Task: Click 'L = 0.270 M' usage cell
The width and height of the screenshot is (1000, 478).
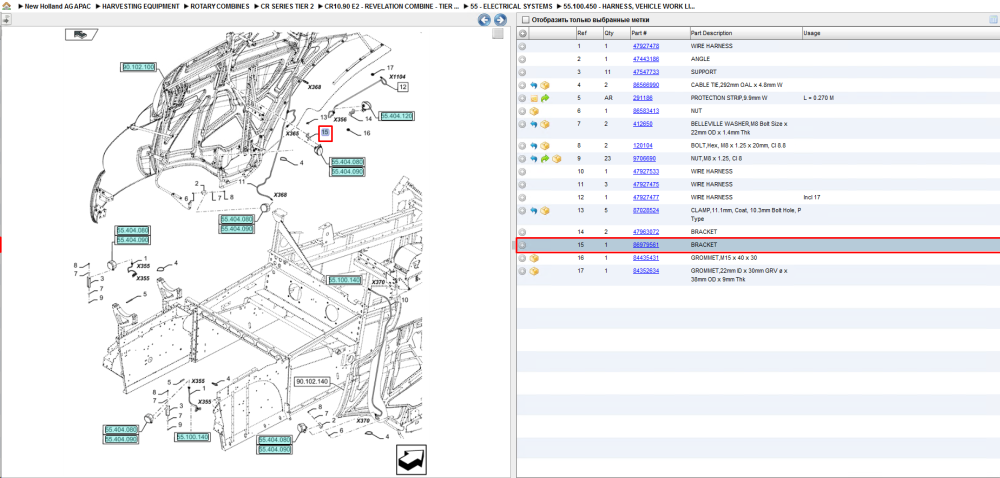Action: pos(819,98)
